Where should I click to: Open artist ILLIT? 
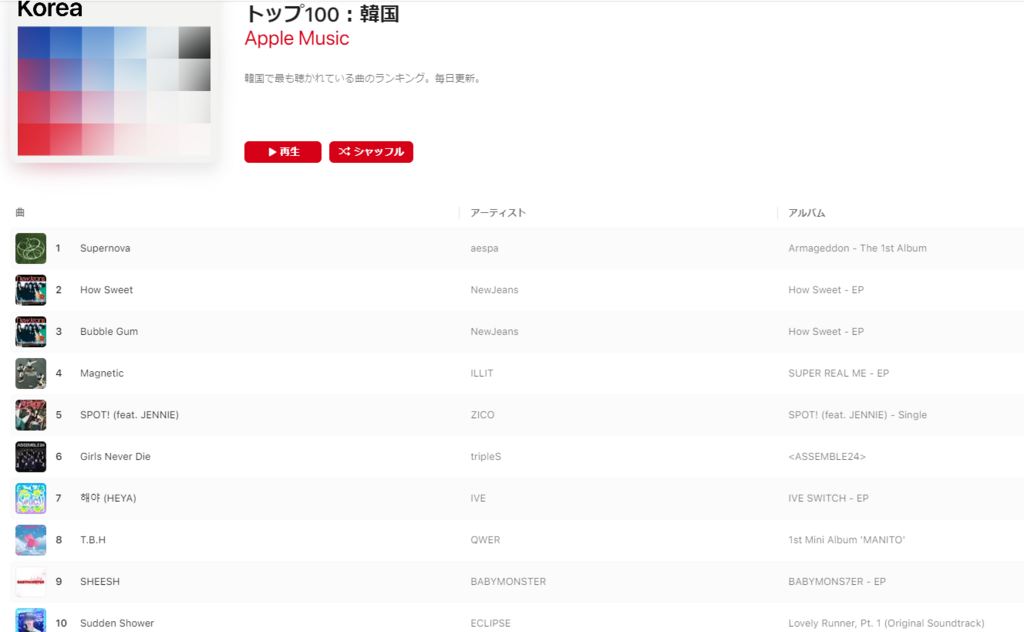click(x=482, y=373)
